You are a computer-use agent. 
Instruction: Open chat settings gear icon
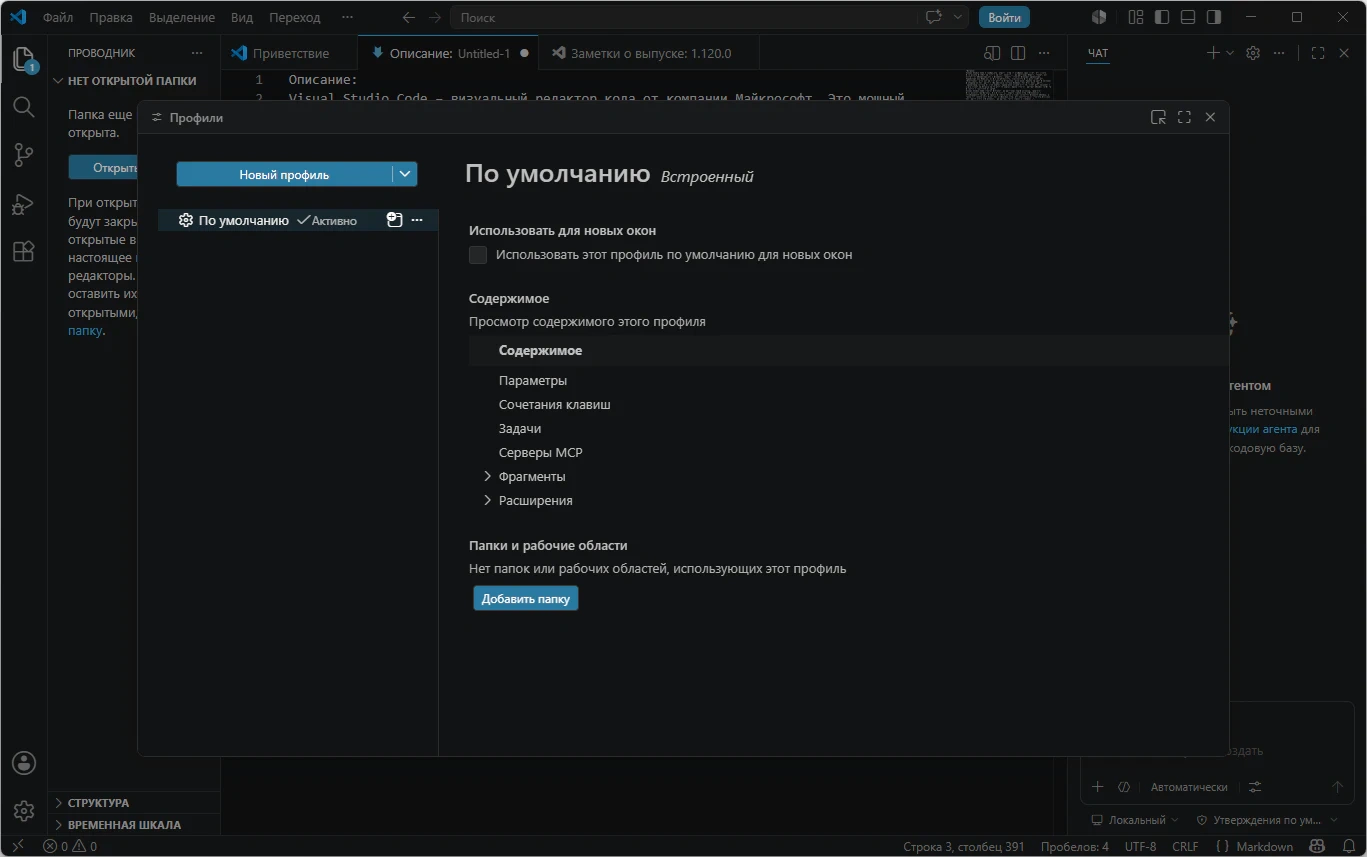click(1253, 53)
